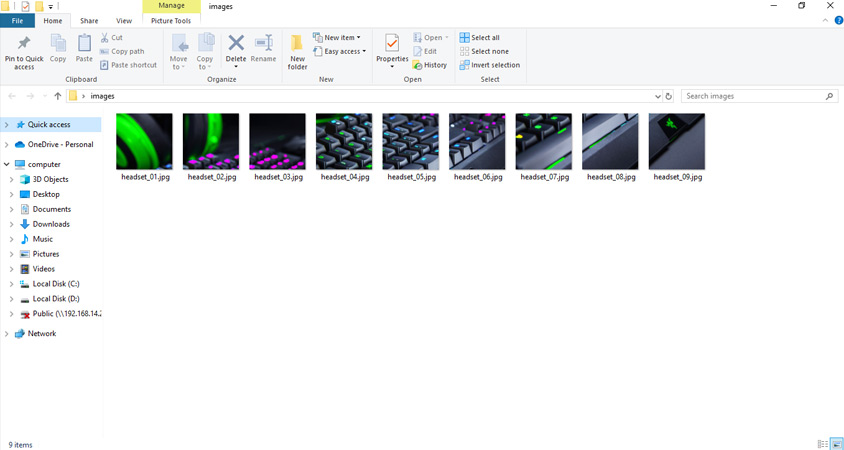This screenshot has height=450, width=844.
Task: Click the Paste icon in Clipboard group
Action: pyautogui.click(x=84, y=49)
